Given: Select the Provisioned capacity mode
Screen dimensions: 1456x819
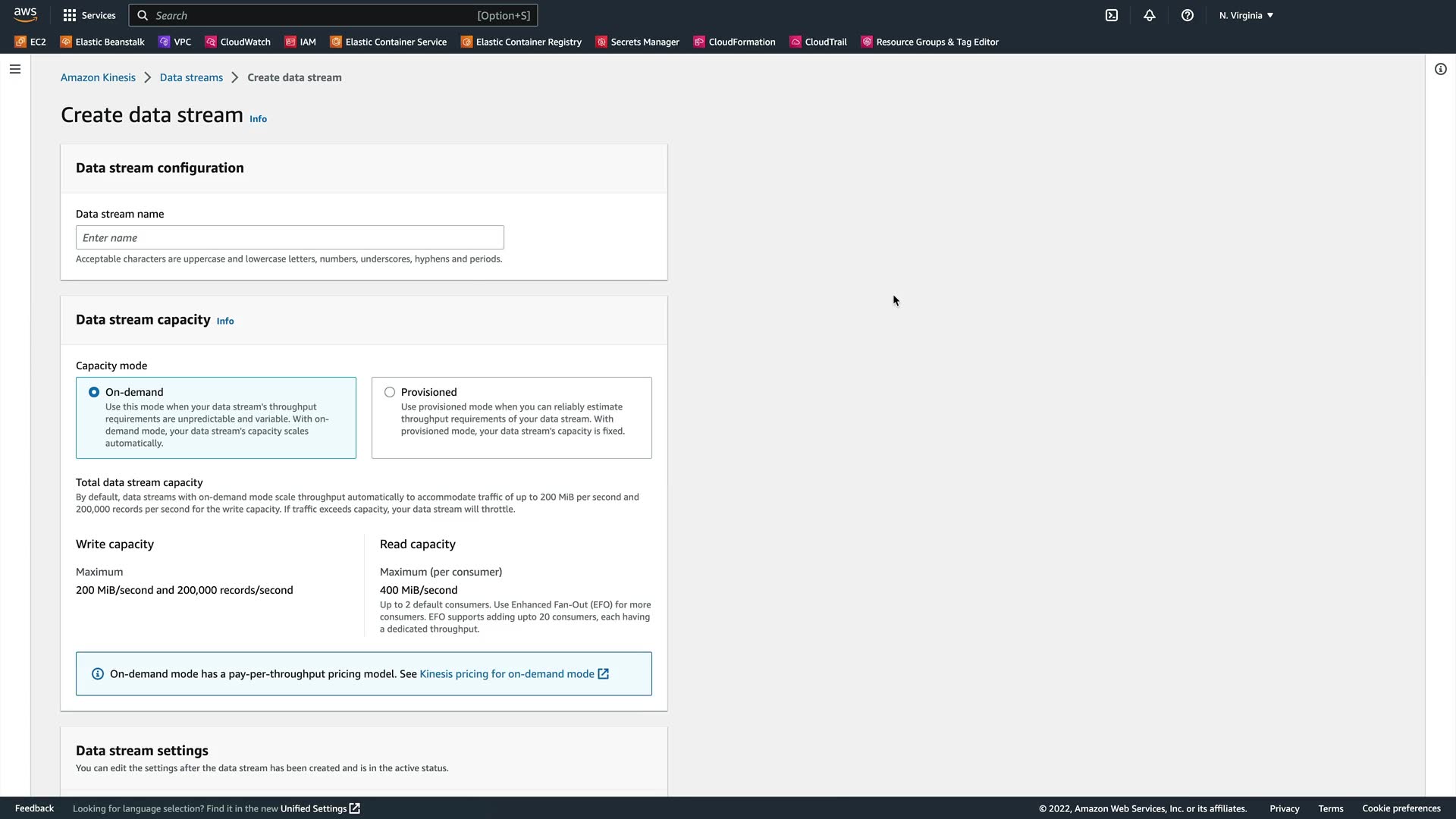Looking at the screenshot, I should click(390, 392).
